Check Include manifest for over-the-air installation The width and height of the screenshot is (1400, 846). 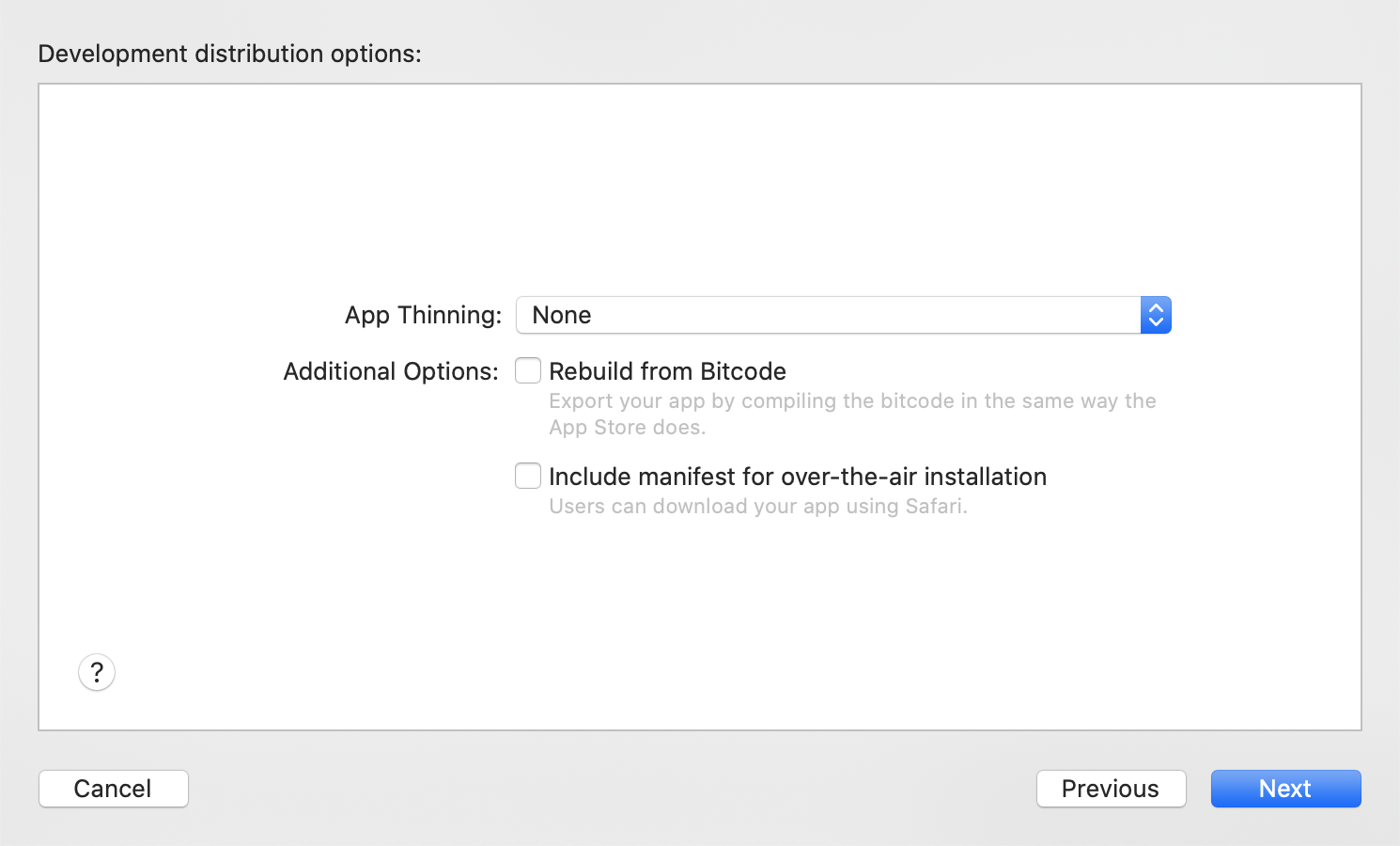[528, 476]
